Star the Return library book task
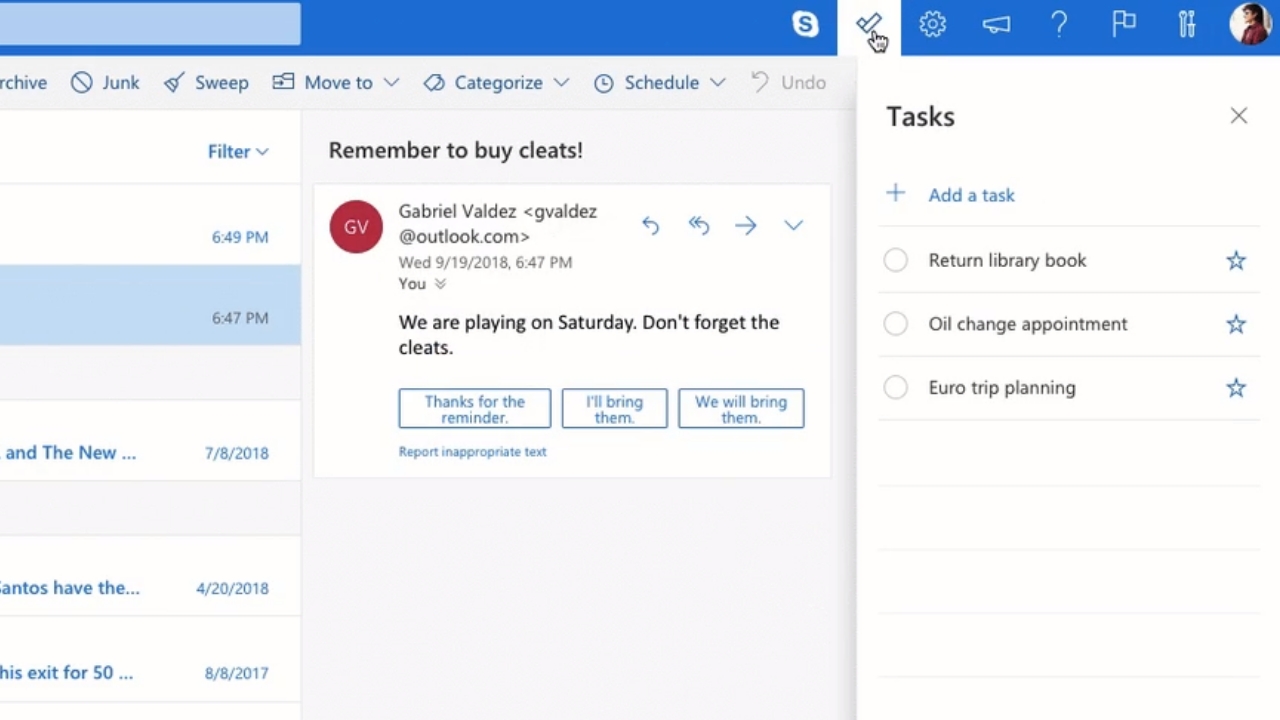 click(1236, 261)
